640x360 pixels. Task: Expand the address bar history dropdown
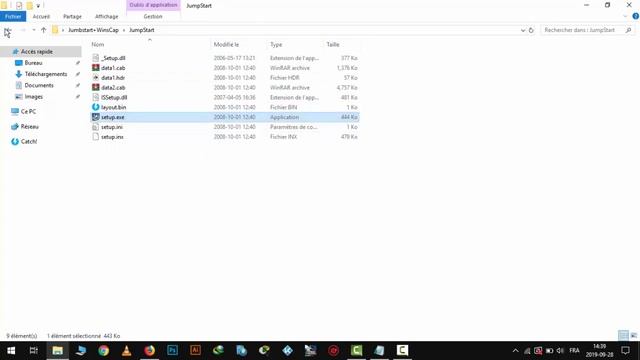pyautogui.click(x=523, y=30)
